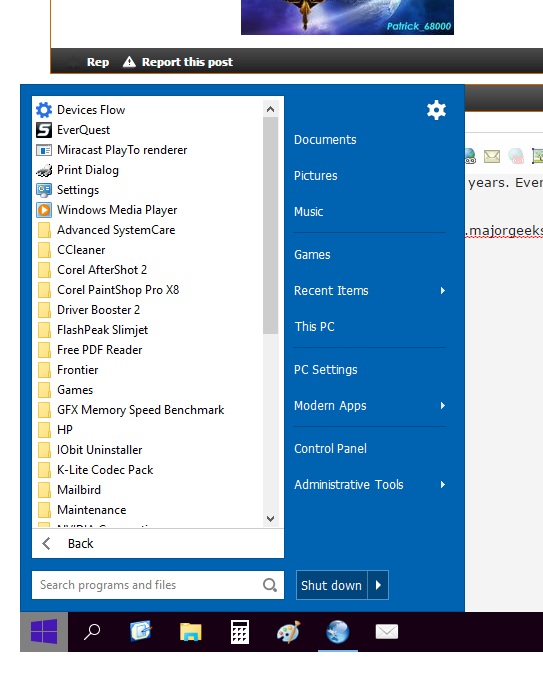Expand the Recent Items submenu arrow

[x=443, y=291]
